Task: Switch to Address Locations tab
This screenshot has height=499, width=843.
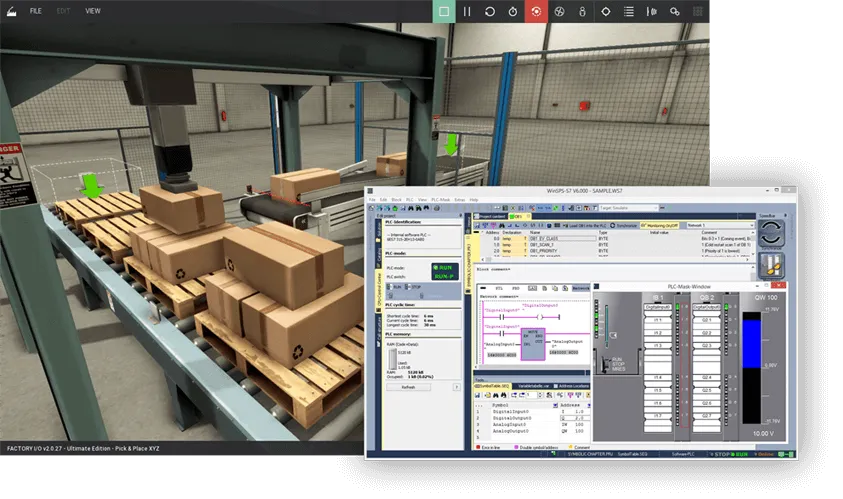Action: [x=571, y=386]
